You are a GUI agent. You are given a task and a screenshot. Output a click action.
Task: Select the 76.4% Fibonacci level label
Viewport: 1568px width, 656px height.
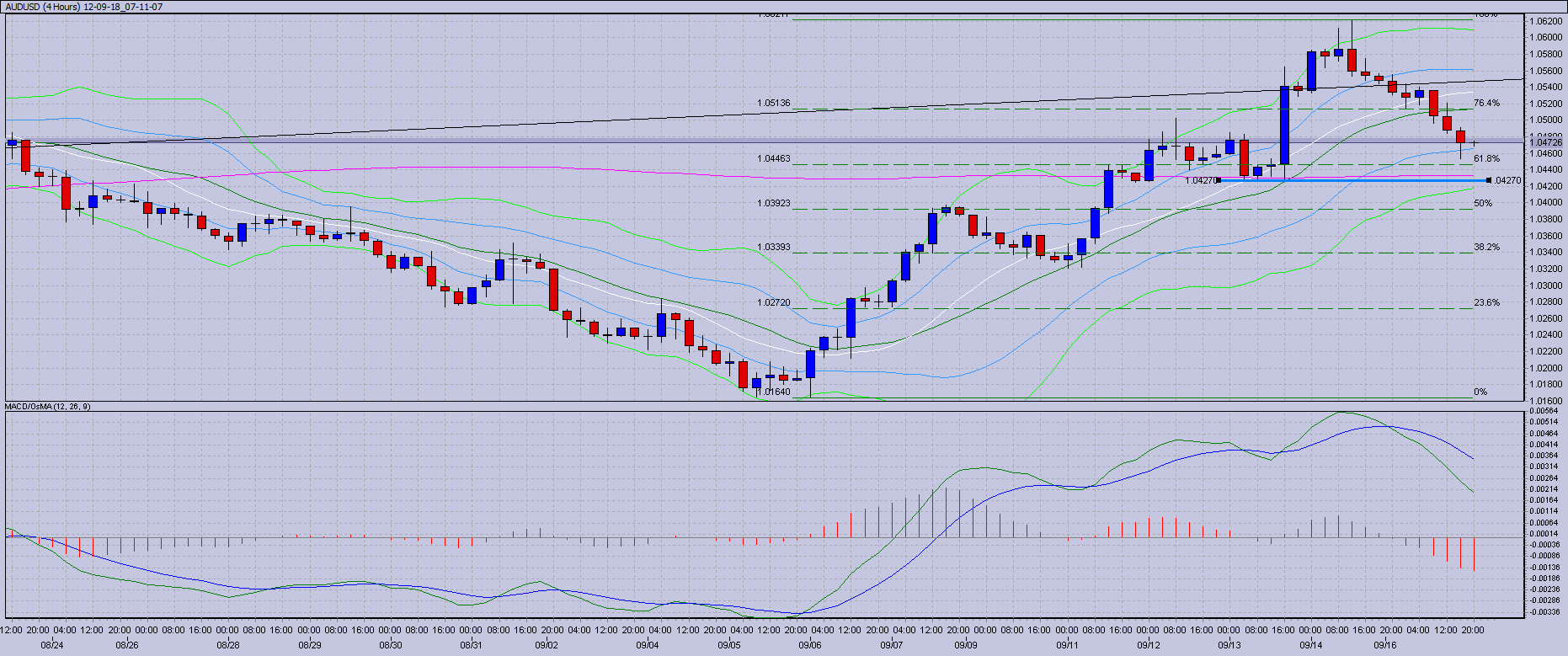pos(1486,104)
